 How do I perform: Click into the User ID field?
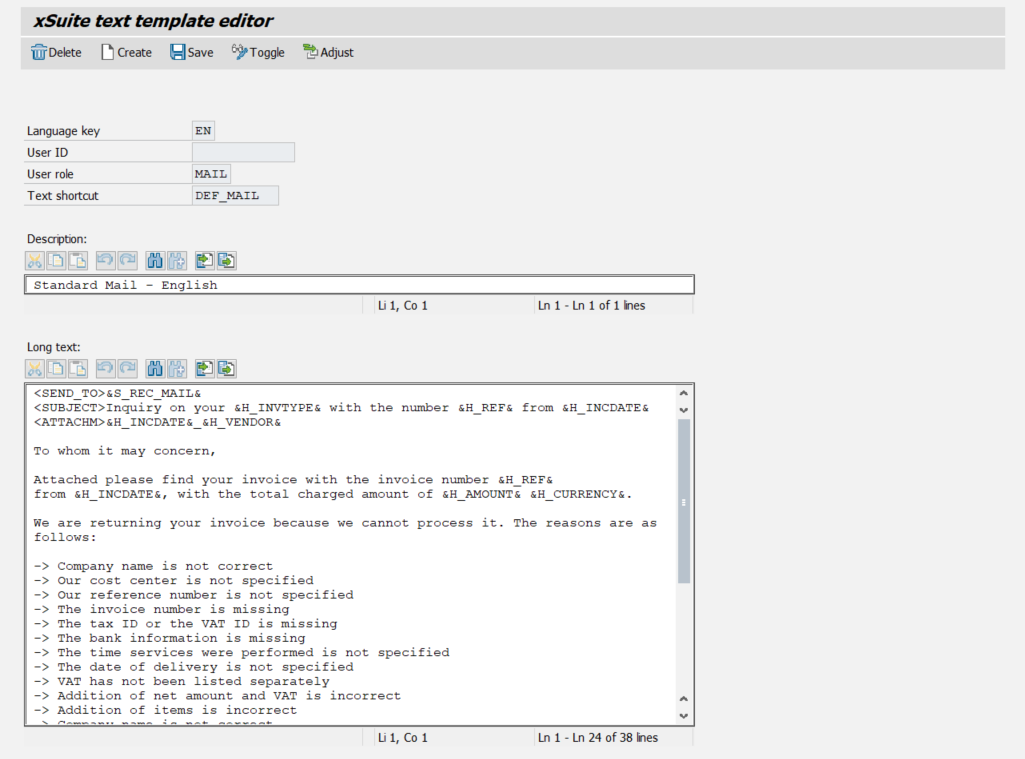243,152
